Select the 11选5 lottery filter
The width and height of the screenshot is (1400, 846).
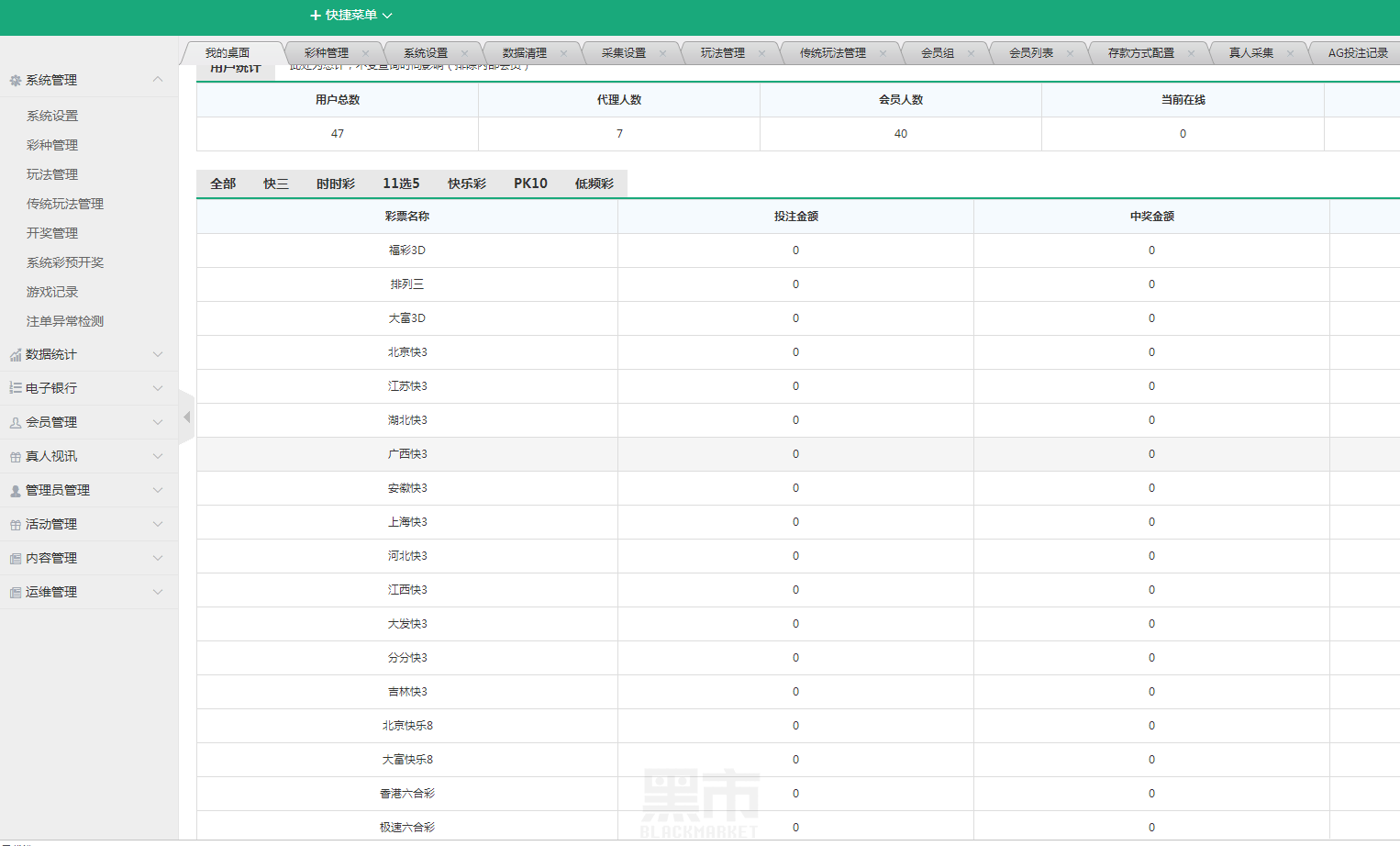click(401, 184)
